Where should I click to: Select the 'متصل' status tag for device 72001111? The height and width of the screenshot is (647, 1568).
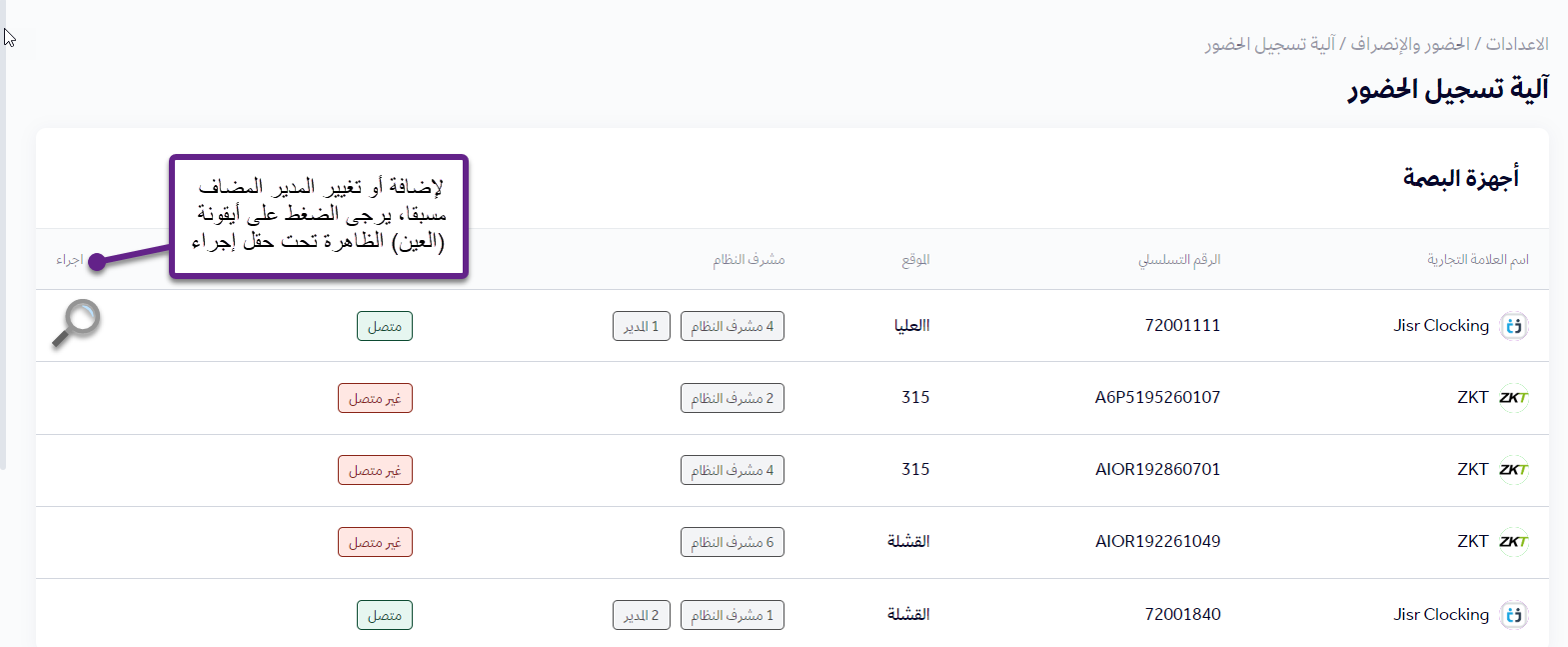[x=385, y=326]
